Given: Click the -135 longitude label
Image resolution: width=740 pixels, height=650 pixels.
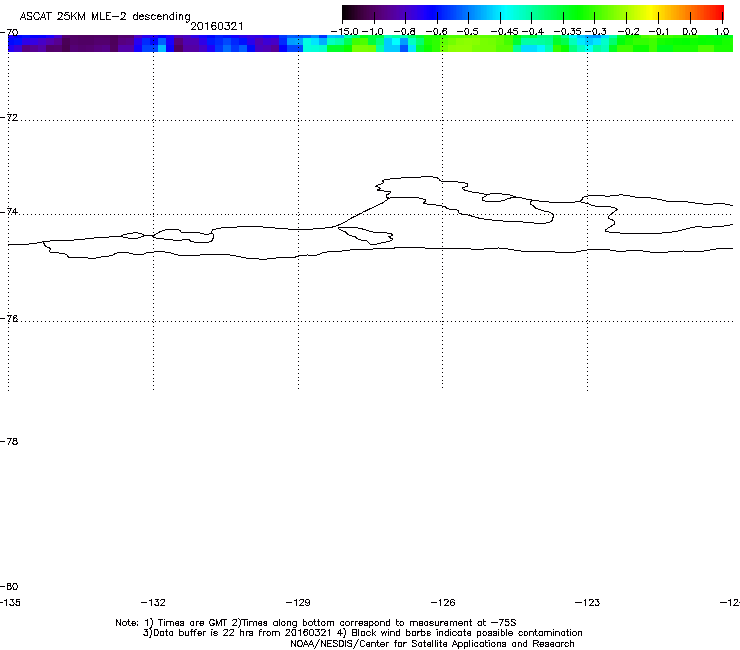Looking at the screenshot, I should click(10, 602).
